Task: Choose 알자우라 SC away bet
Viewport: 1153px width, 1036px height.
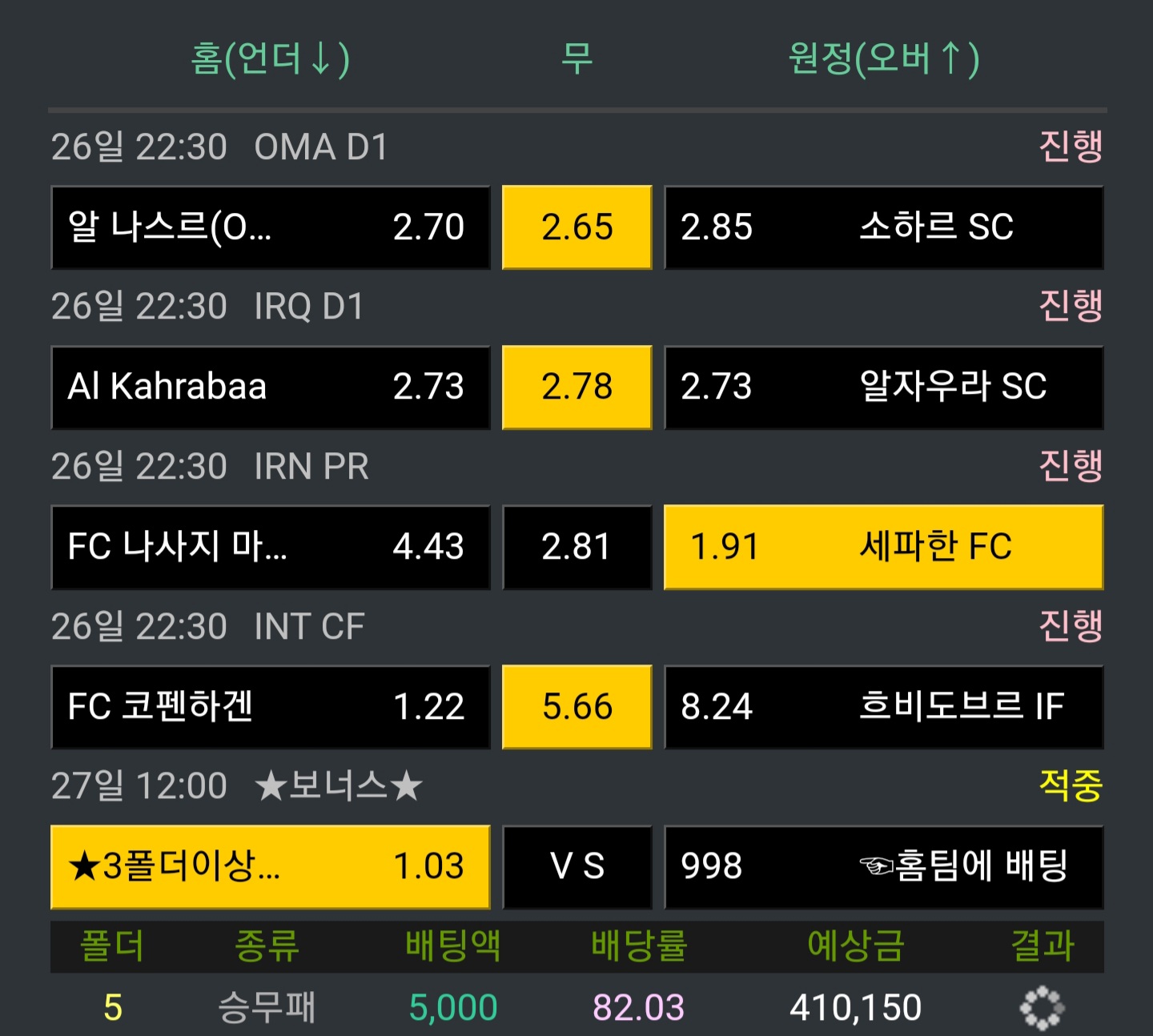Action: (884, 387)
